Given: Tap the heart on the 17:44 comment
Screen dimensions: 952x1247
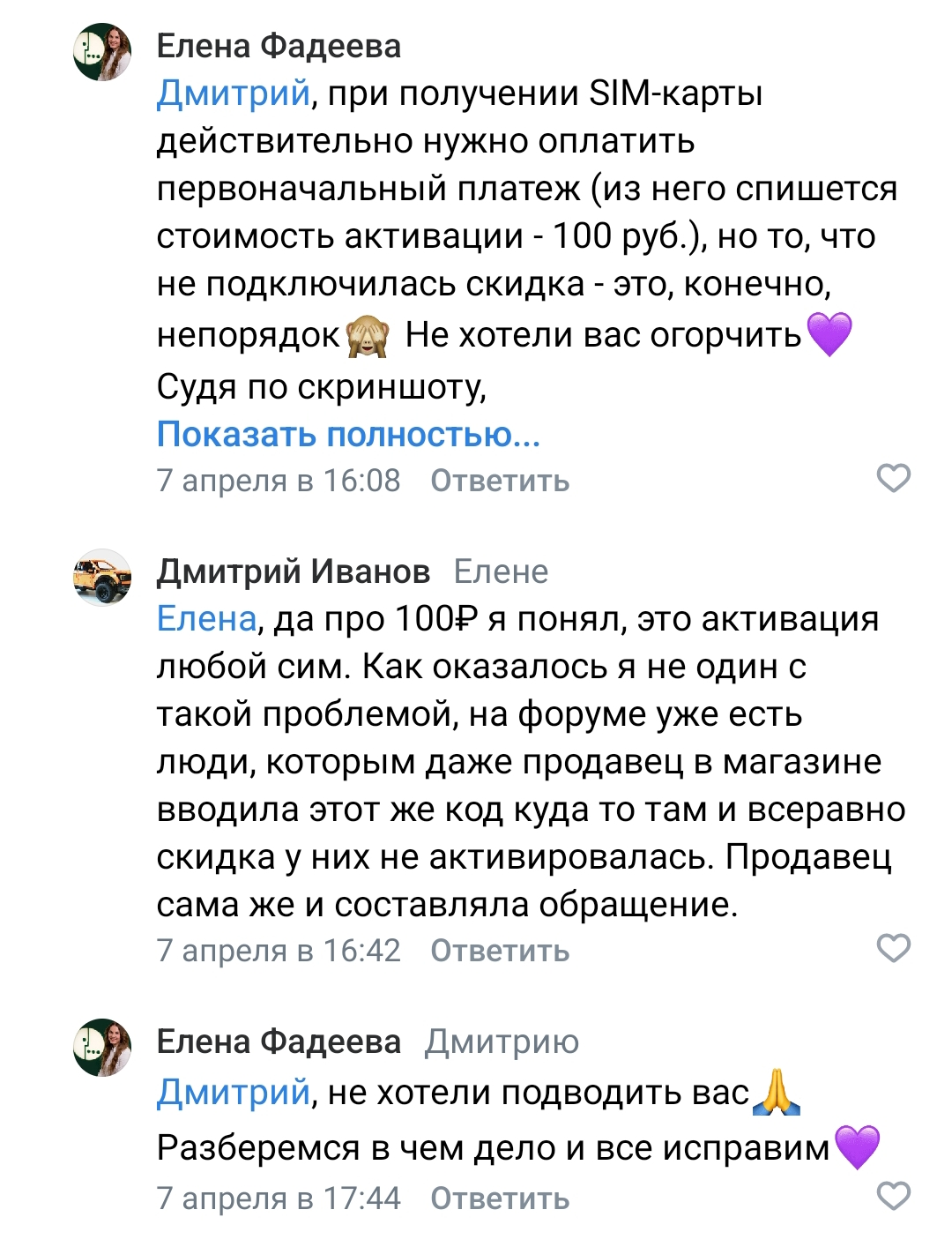Looking at the screenshot, I should [x=893, y=1196].
